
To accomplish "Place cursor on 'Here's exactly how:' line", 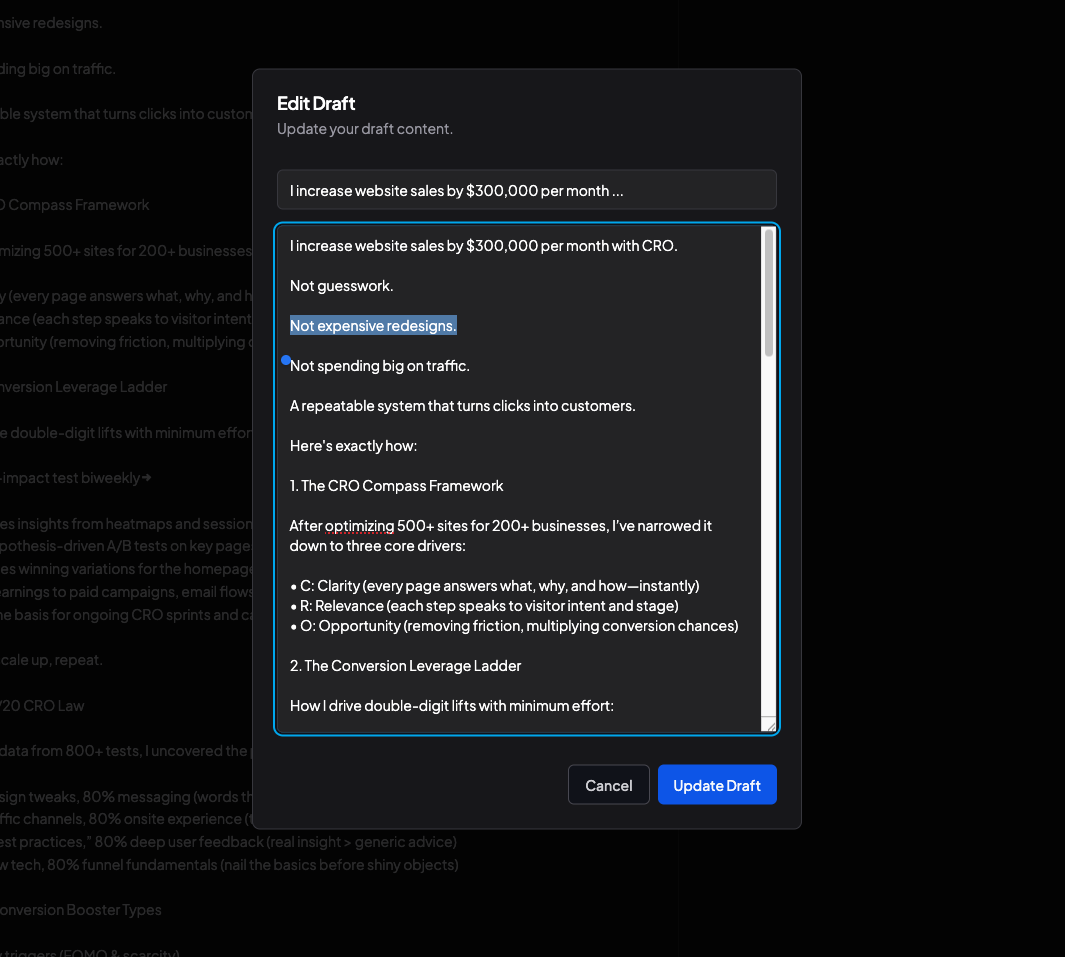I will pos(353,446).
